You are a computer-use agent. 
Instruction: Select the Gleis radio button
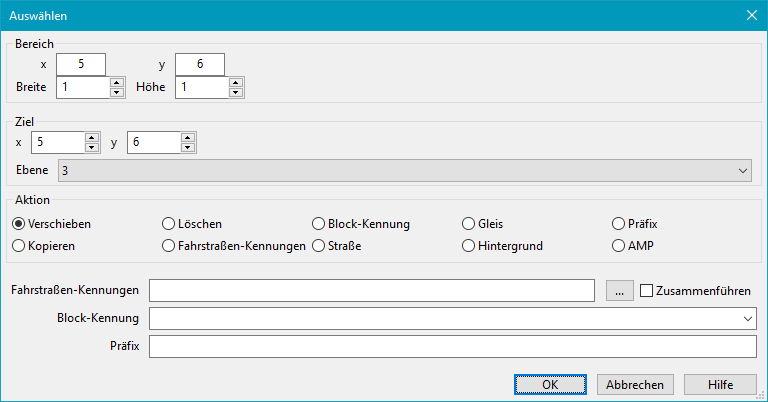(469, 224)
